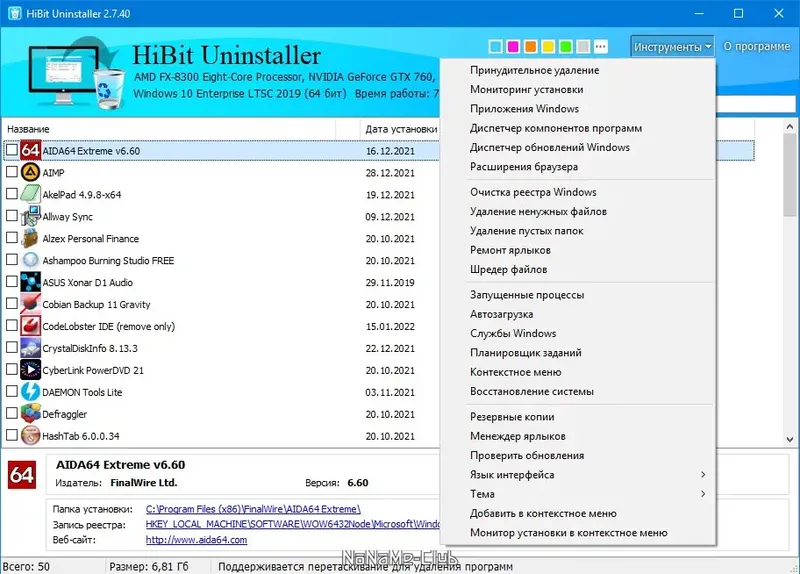Click the Ashampoo Burning Studio icon

click(x=31, y=260)
